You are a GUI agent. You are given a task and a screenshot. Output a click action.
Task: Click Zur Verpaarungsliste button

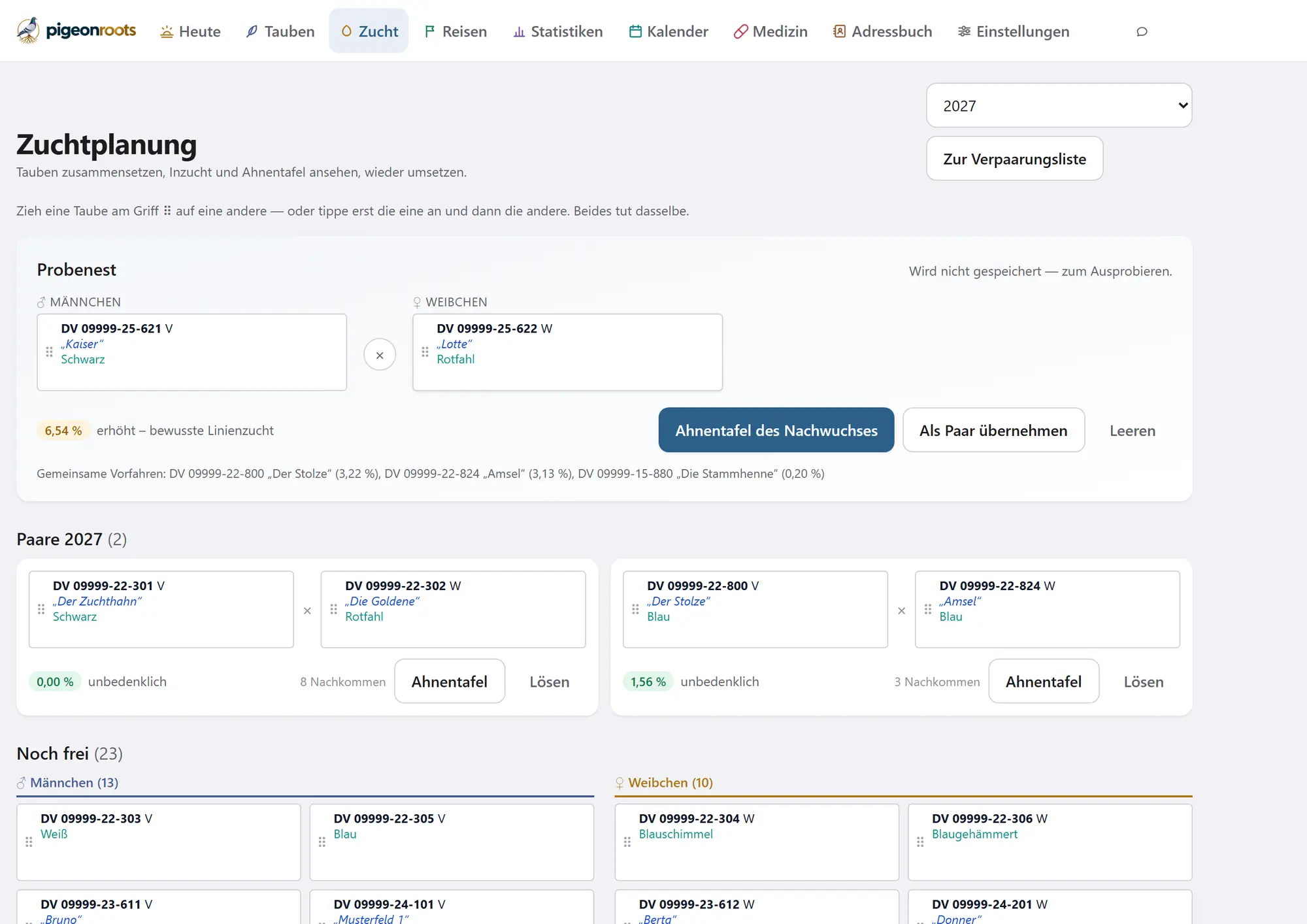click(x=1014, y=159)
